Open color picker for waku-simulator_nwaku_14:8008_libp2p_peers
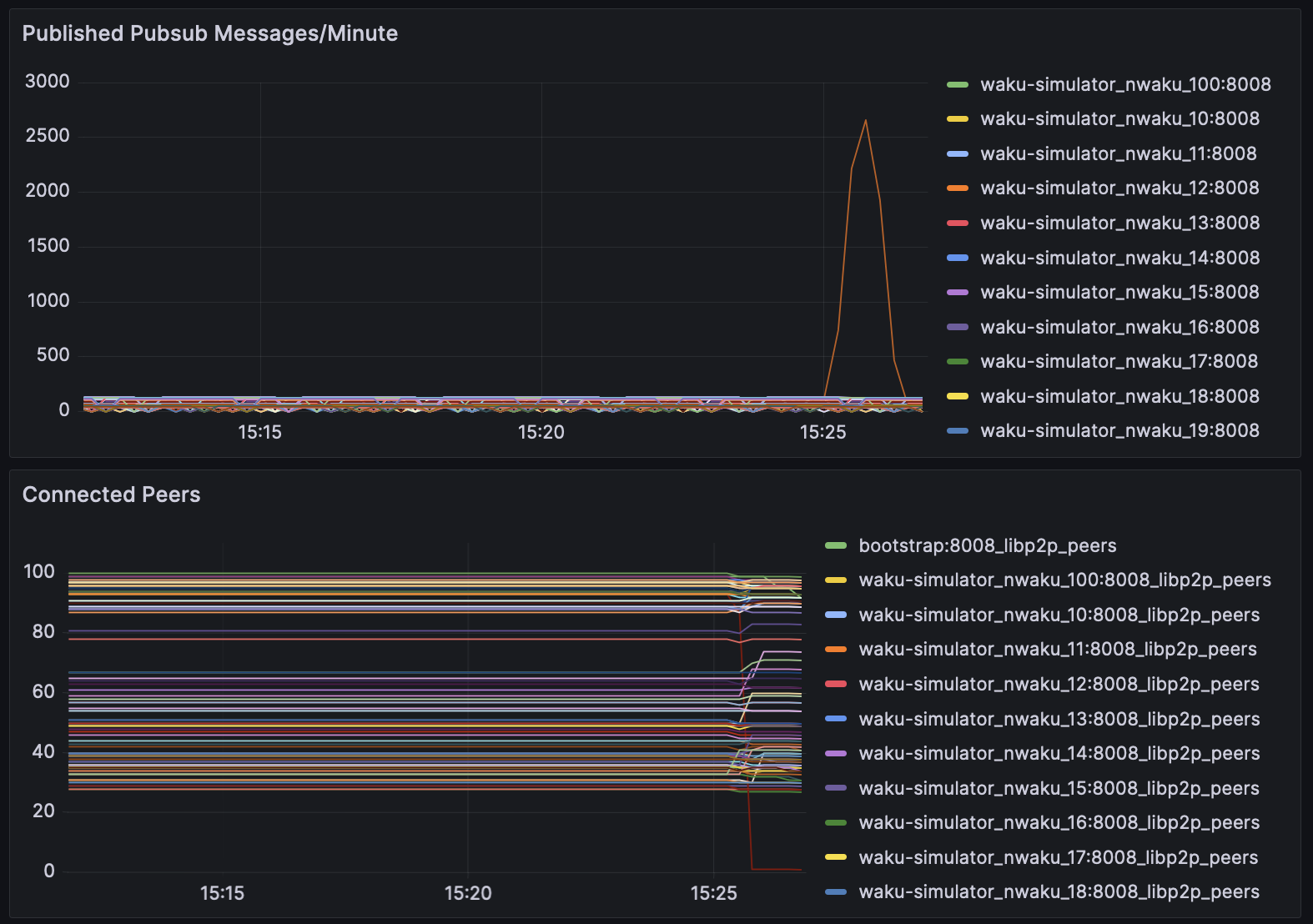 (x=836, y=754)
